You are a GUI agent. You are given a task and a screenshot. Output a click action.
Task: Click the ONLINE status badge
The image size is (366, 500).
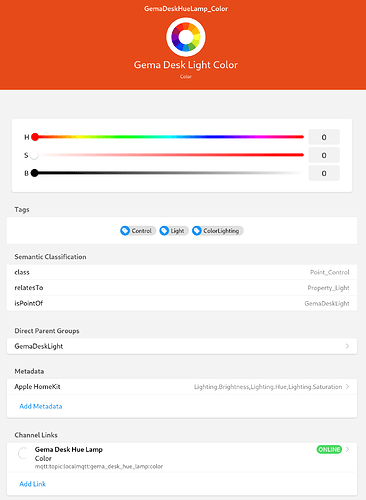[329, 449]
